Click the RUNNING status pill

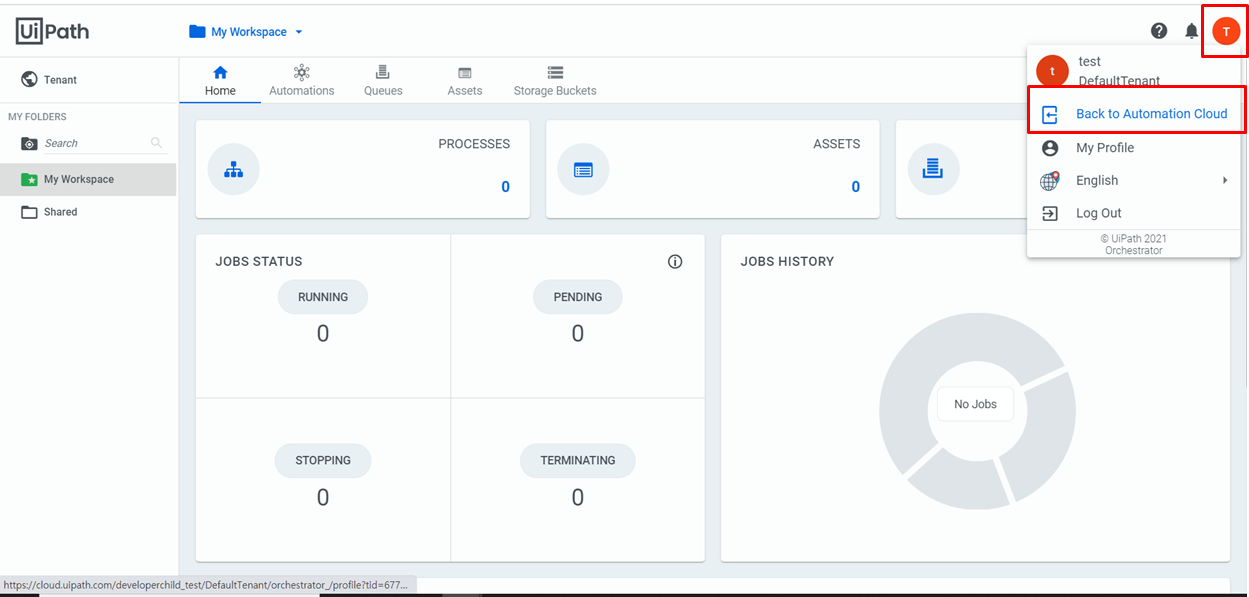pos(323,297)
